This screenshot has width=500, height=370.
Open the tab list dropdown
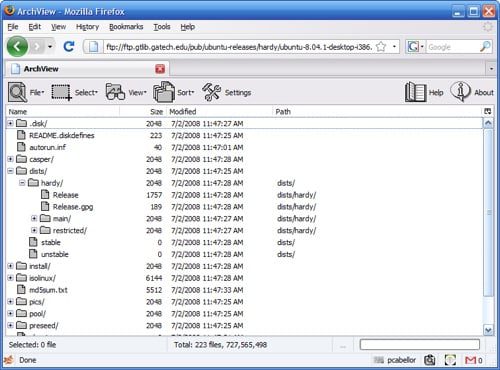coord(491,69)
